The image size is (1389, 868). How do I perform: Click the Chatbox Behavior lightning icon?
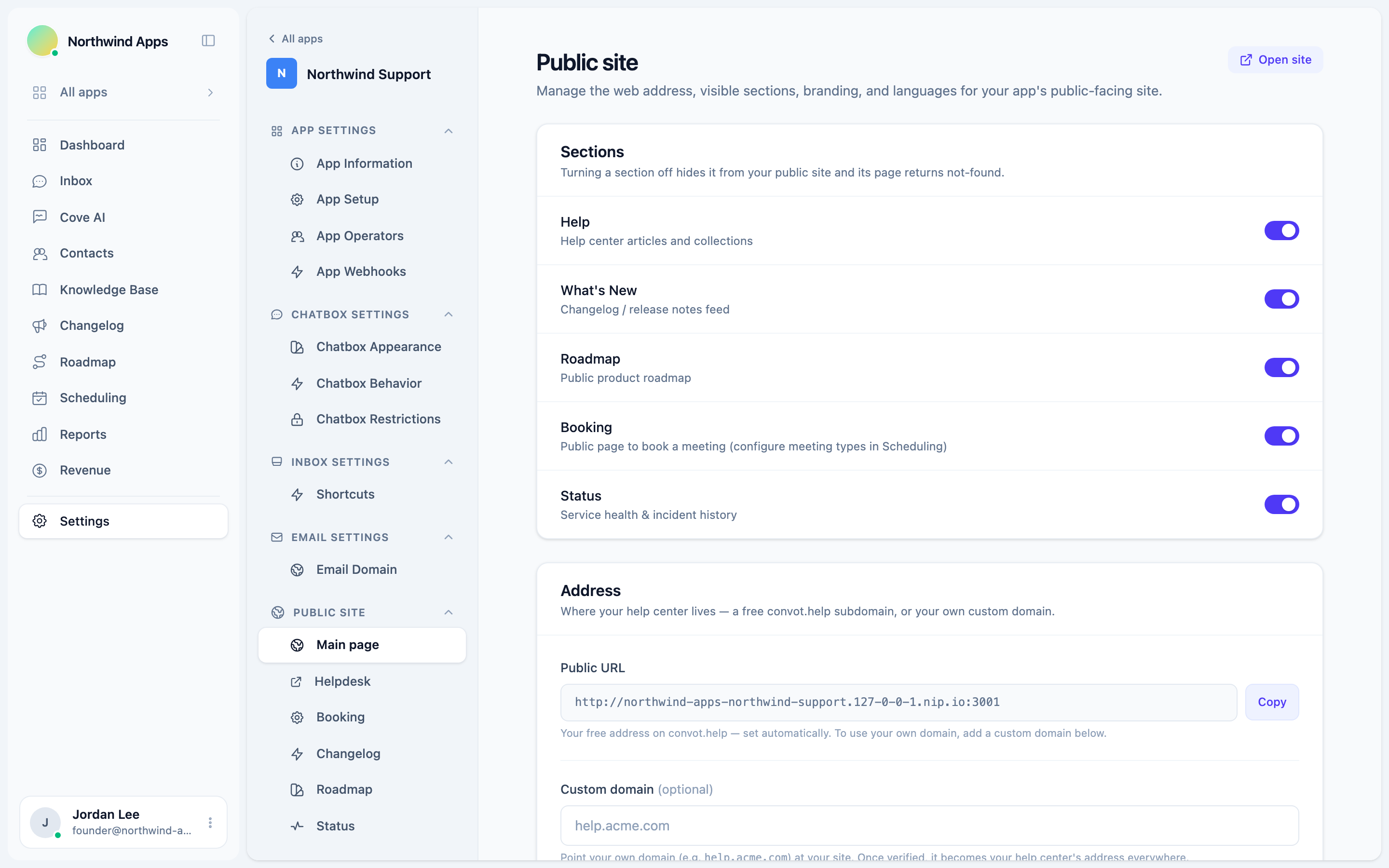(297, 383)
